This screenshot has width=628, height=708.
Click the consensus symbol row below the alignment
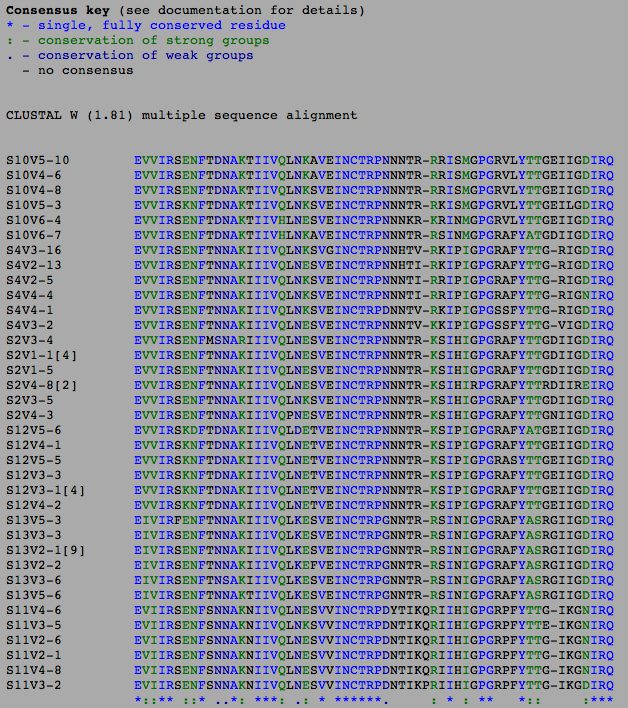[374, 700]
